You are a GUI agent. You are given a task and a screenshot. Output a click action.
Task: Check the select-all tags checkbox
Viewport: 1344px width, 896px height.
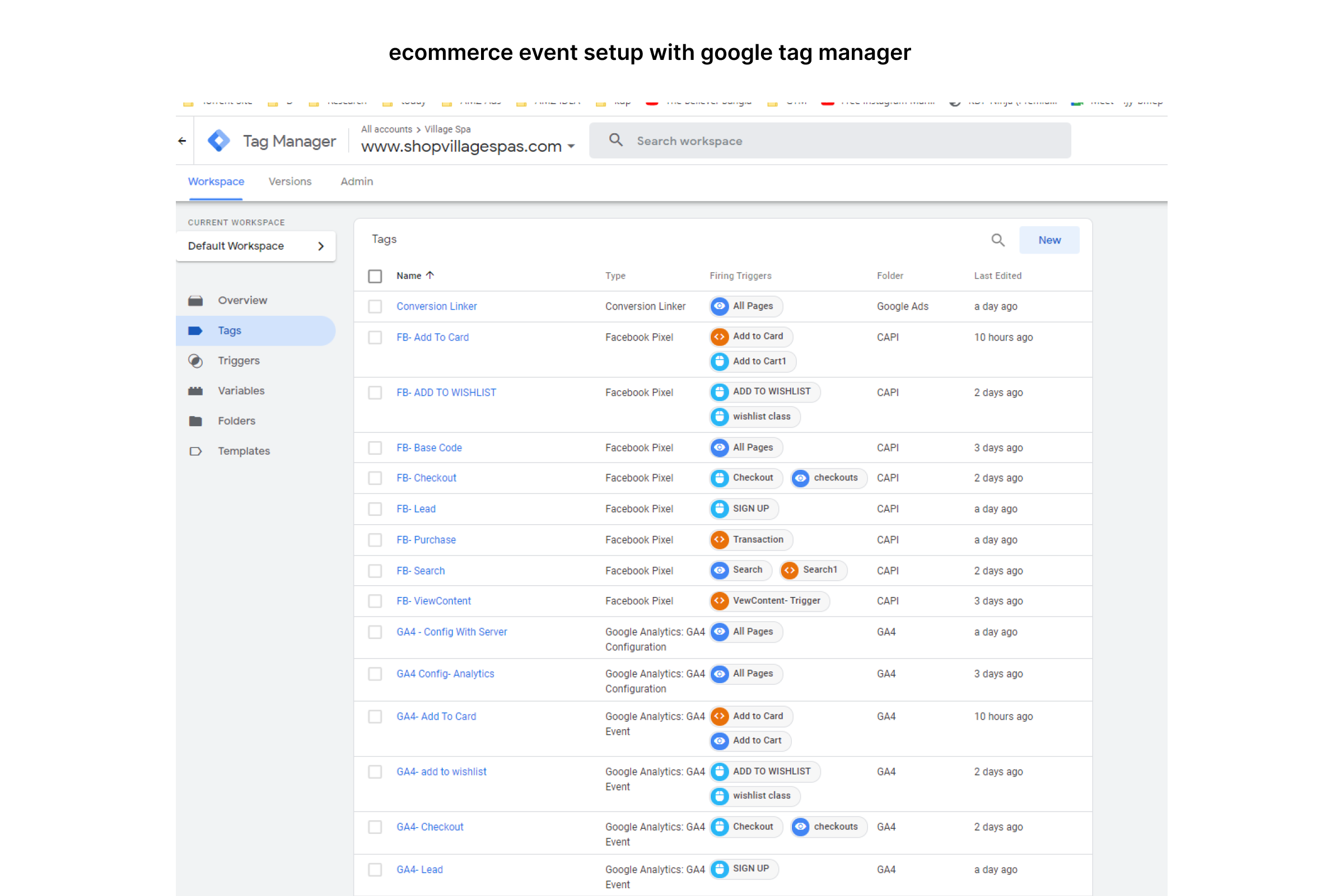(x=375, y=276)
